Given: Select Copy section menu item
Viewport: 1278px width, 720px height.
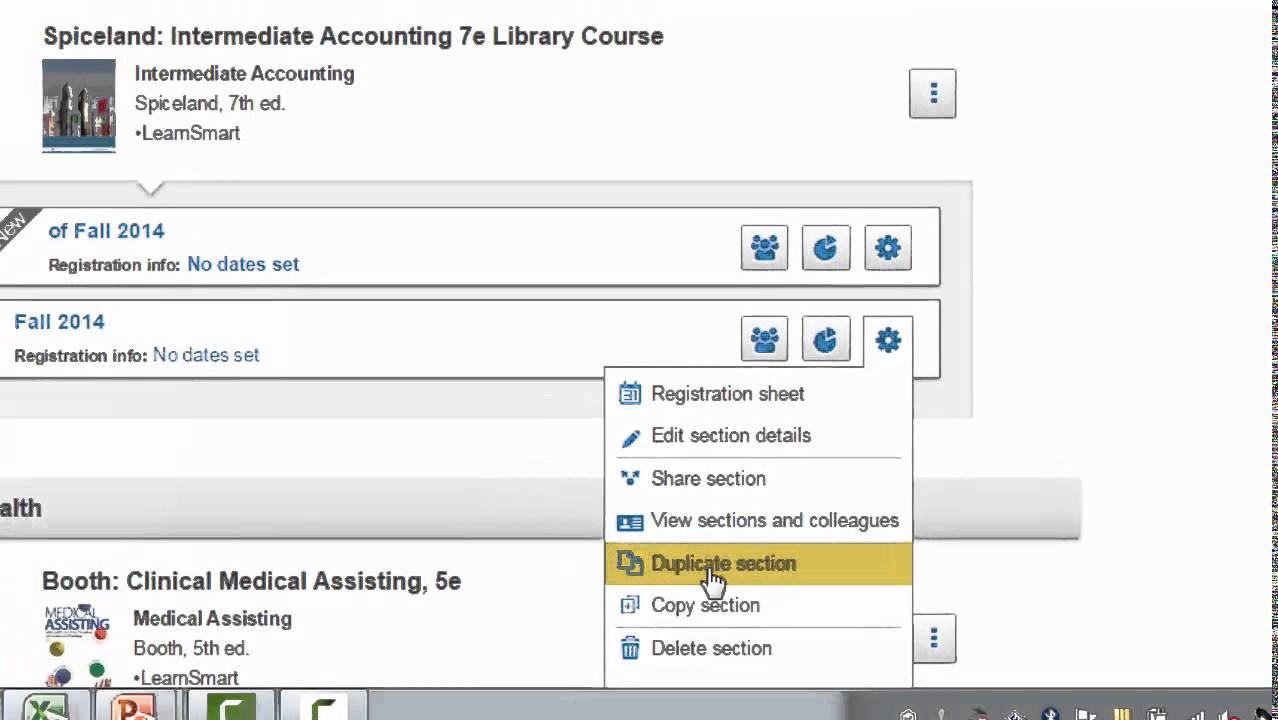Looking at the screenshot, I should [705, 606].
